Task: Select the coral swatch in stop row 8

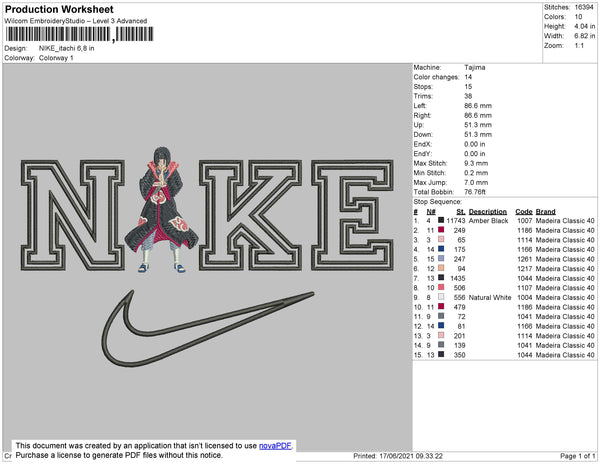Action: click(441, 287)
